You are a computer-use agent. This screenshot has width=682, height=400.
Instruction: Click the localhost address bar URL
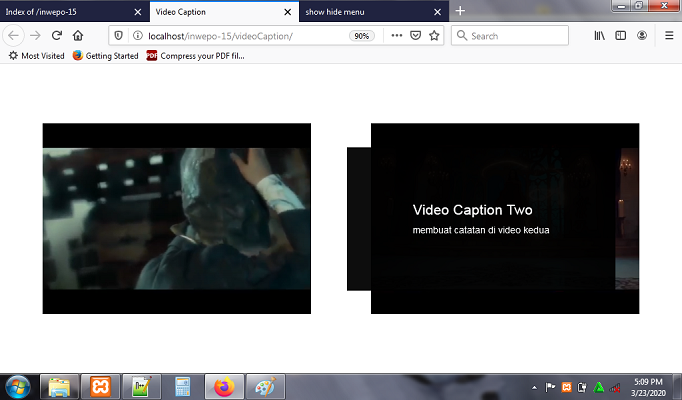(x=220, y=36)
